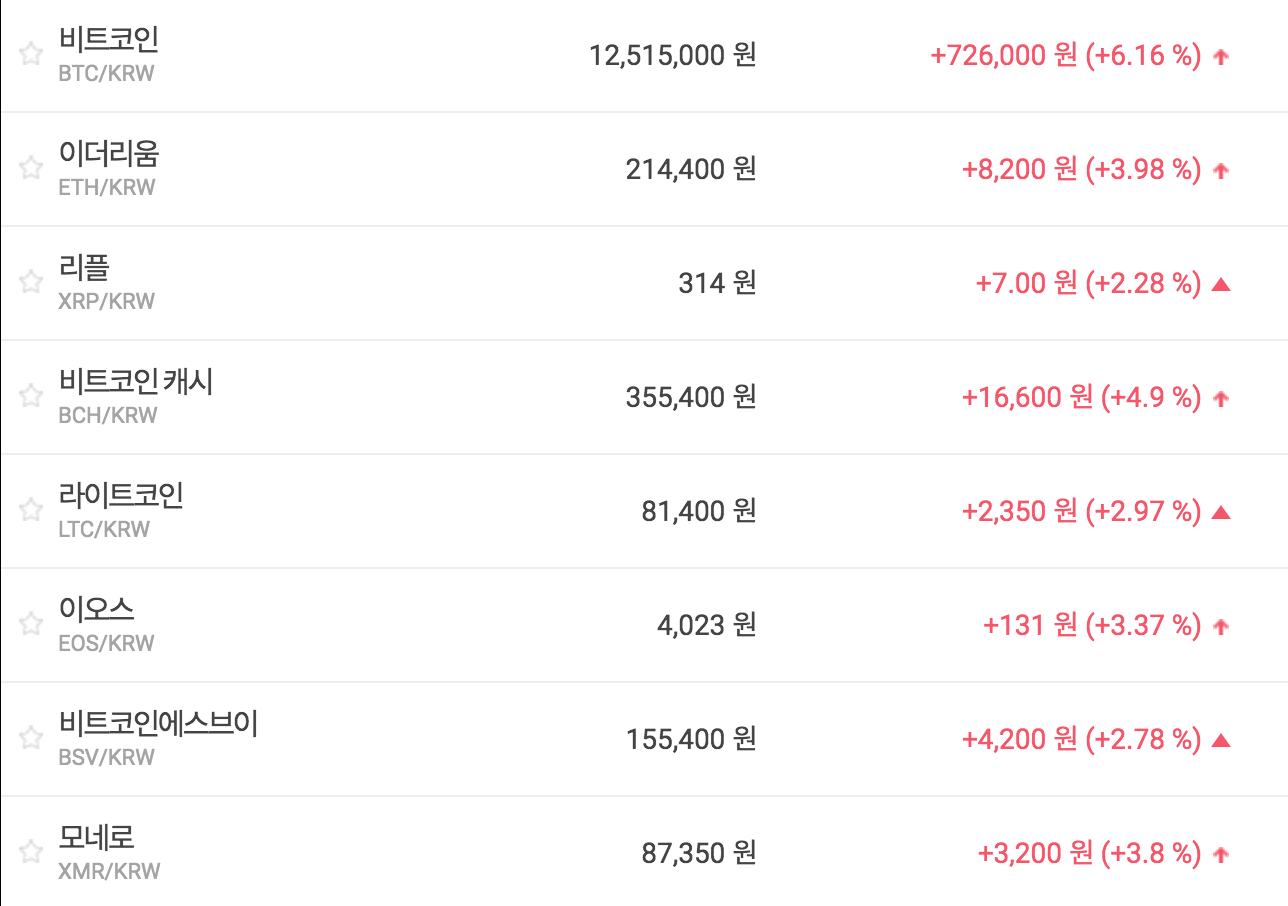
Task: Mark 이오스 as favorite via star
Action: pos(31,624)
